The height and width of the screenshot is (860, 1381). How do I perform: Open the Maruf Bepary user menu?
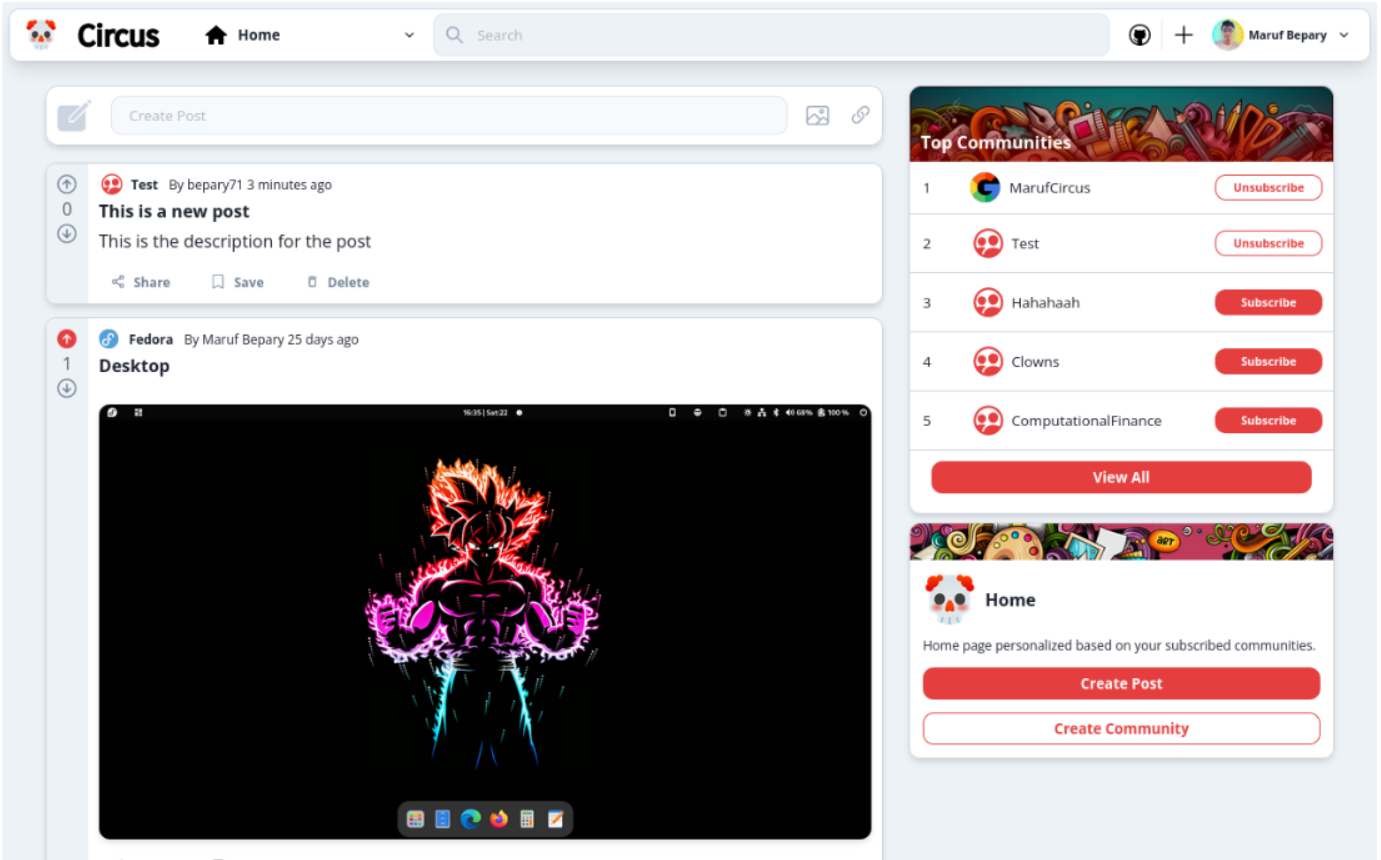1281,35
